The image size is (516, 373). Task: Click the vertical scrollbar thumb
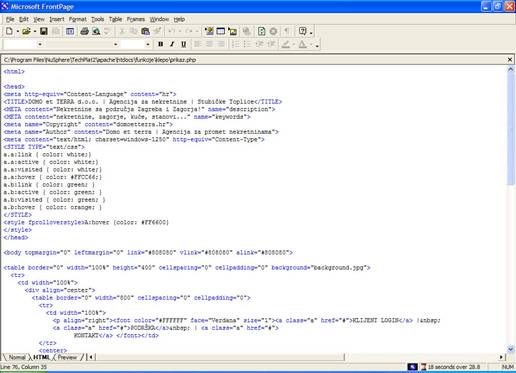511,129
